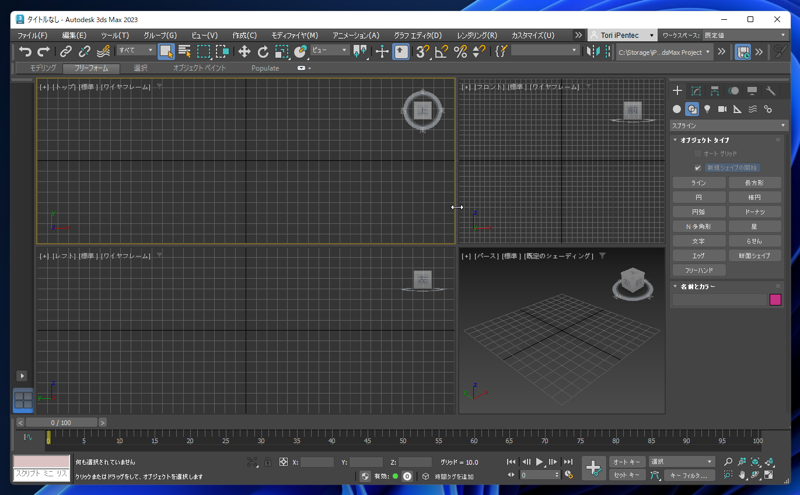Image resolution: width=800 pixels, height=495 pixels.
Task: Select the Select Object tool
Action: [166, 52]
